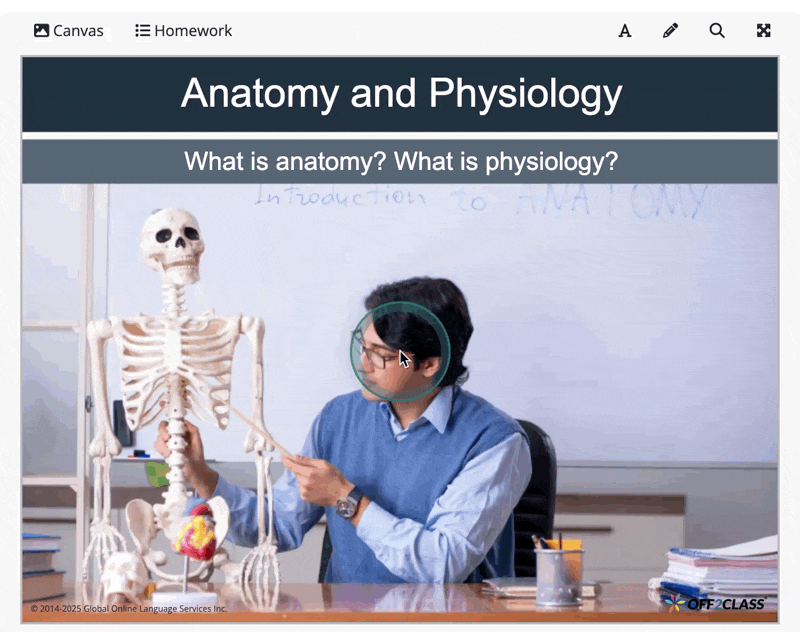The height and width of the screenshot is (632, 800).
Task: Open the Canvas tab label
Action: (78, 31)
